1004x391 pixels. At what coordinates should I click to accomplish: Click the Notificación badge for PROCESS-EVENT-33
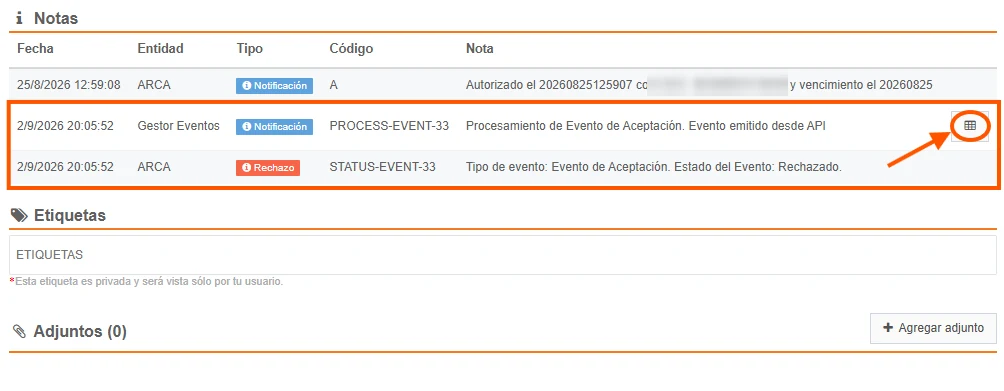click(x=274, y=127)
